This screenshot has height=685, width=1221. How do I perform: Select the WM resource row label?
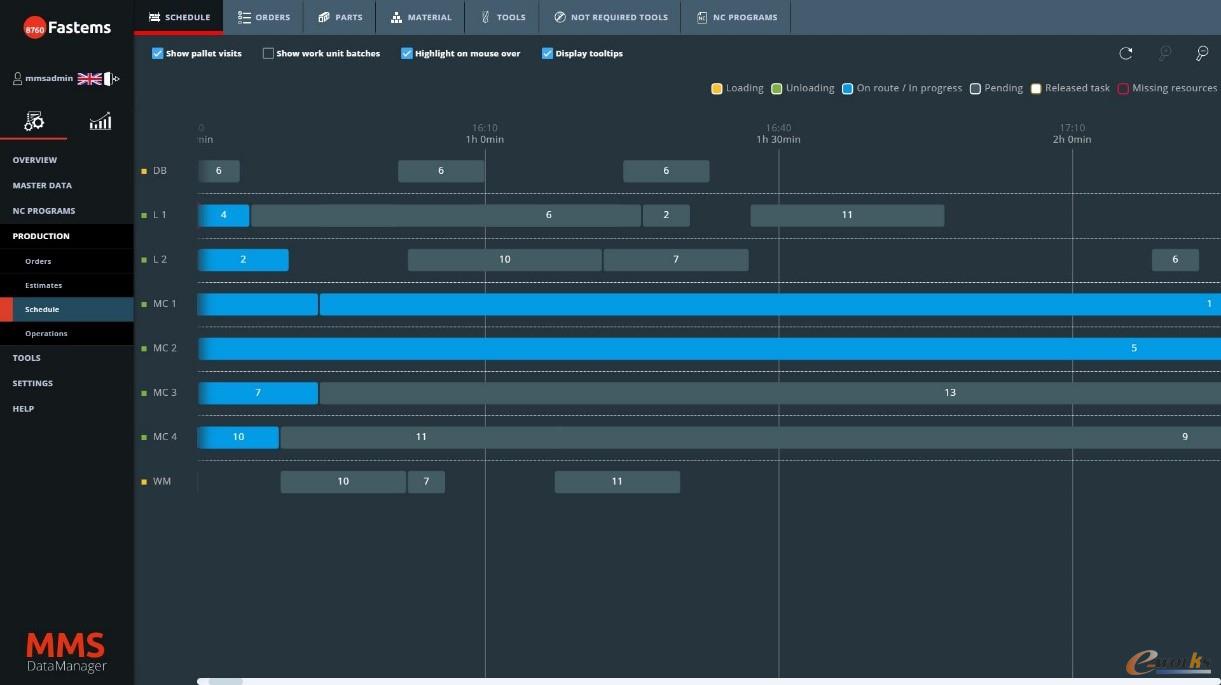click(x=161, y=481)
